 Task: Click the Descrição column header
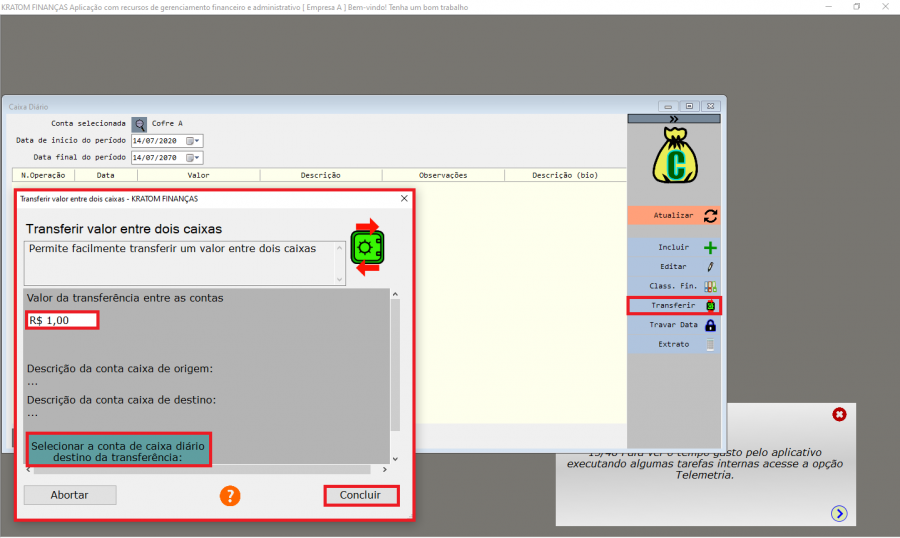(320, 175)
